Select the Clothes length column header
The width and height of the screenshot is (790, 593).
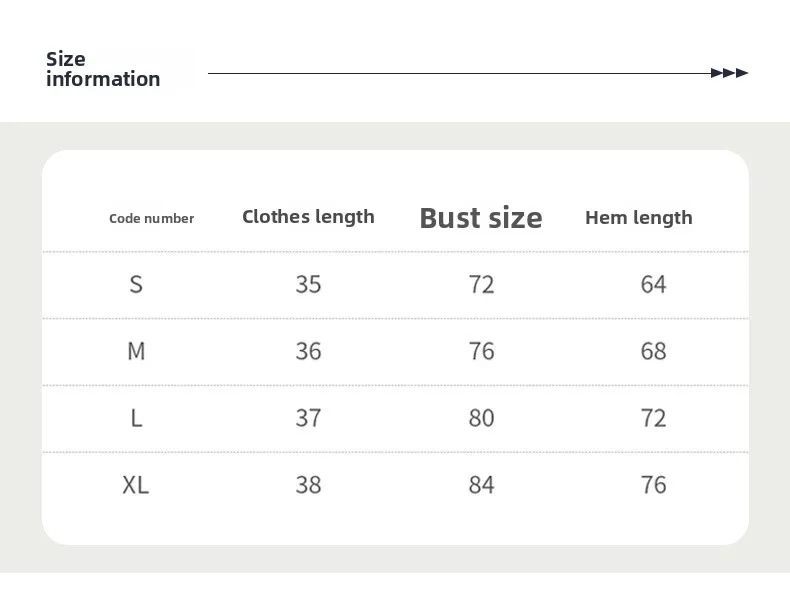308,217
